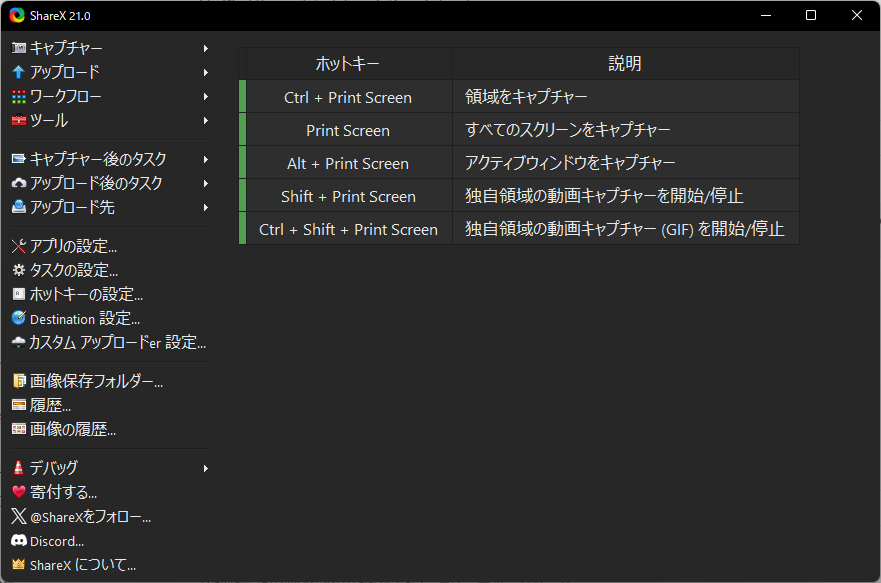This screenshot has height=583, width=881.
Task: Click the アップロード blue arrow icon
Action: [x=19, y=72]
